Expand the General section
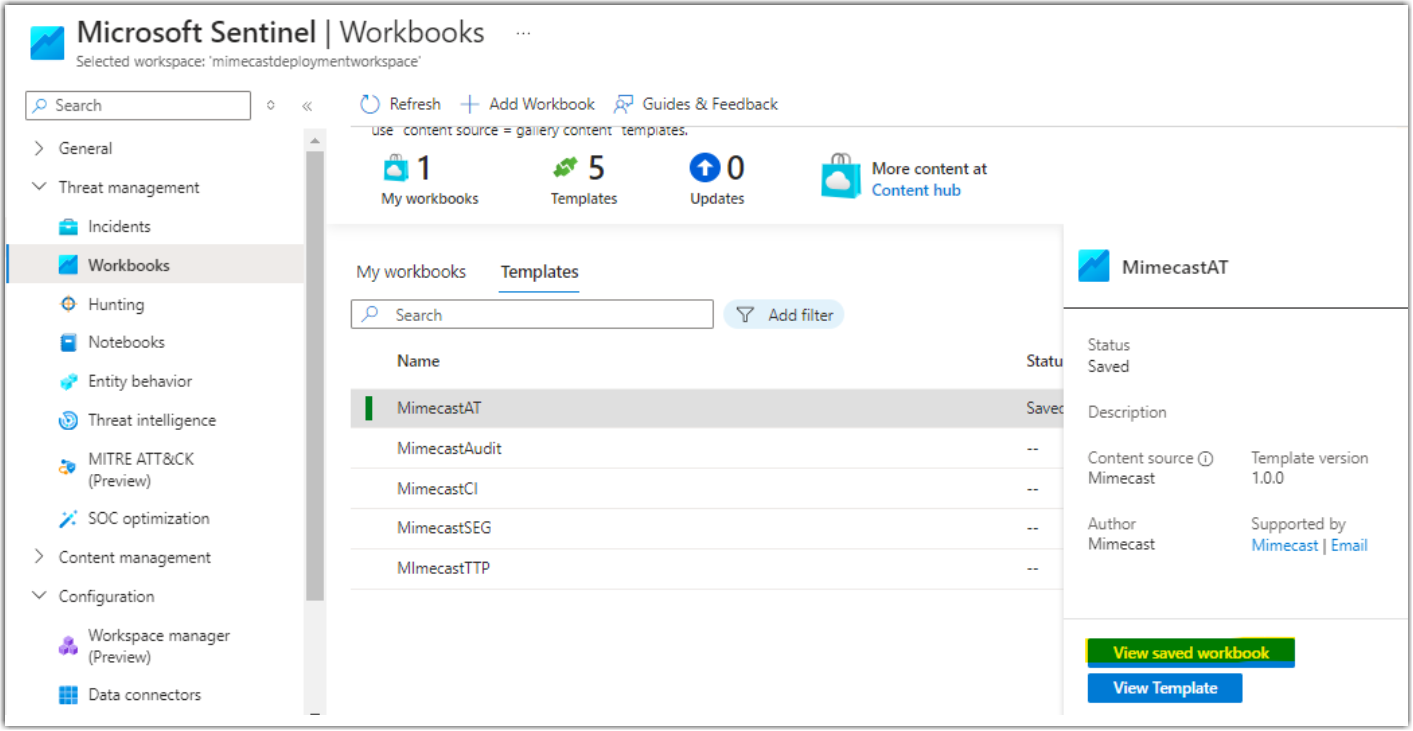Screen dimensions: 1413x731 click(40, 148)
